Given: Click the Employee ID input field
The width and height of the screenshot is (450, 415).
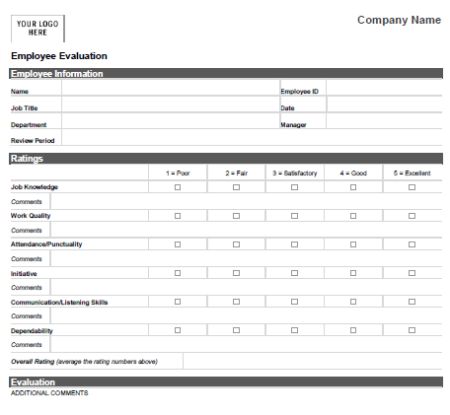Looking at the screenshot, I should click(384, 88).
